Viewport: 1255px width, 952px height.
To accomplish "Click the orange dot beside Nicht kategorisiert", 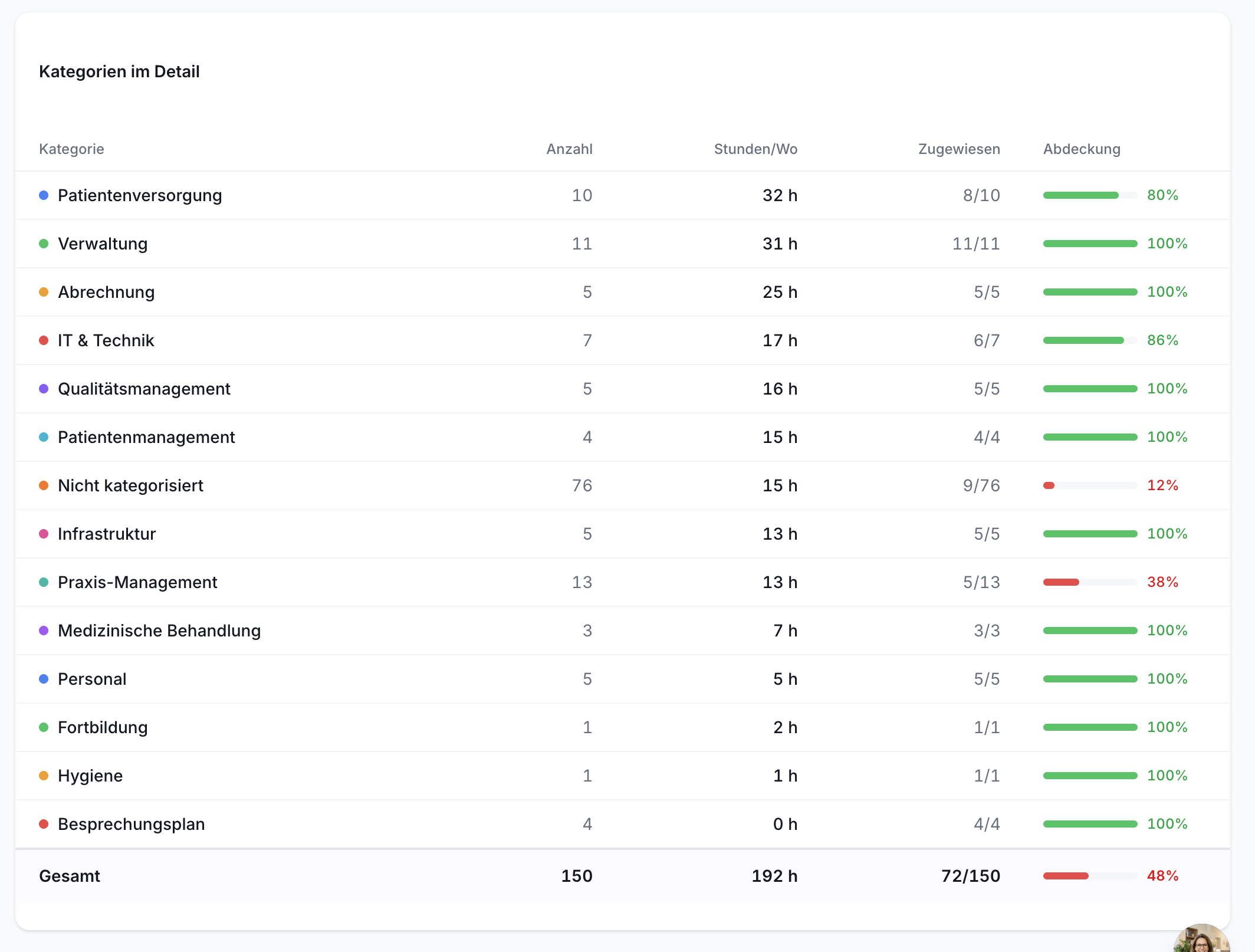I will pos(44,485).
